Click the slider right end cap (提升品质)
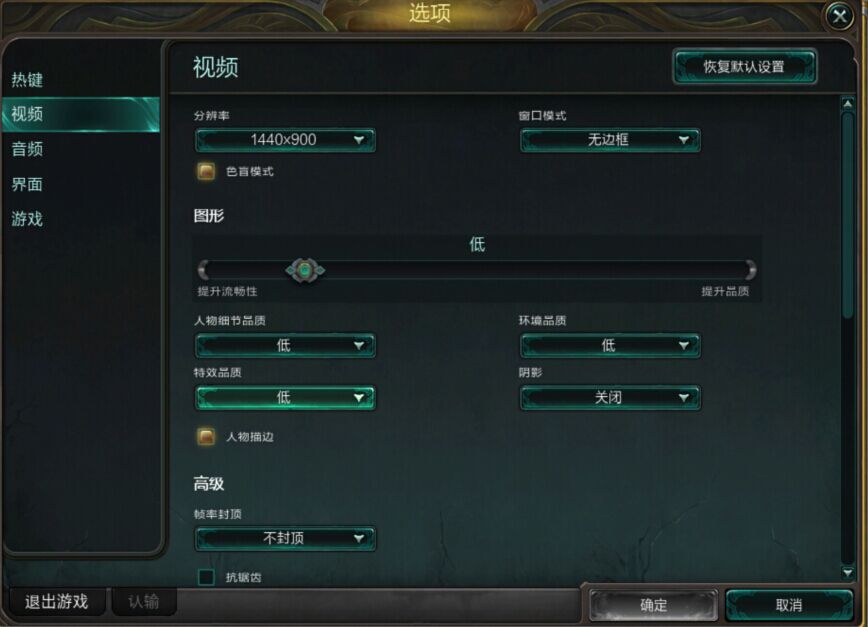This screenshot has width=868, height=627. click(750, 270)
